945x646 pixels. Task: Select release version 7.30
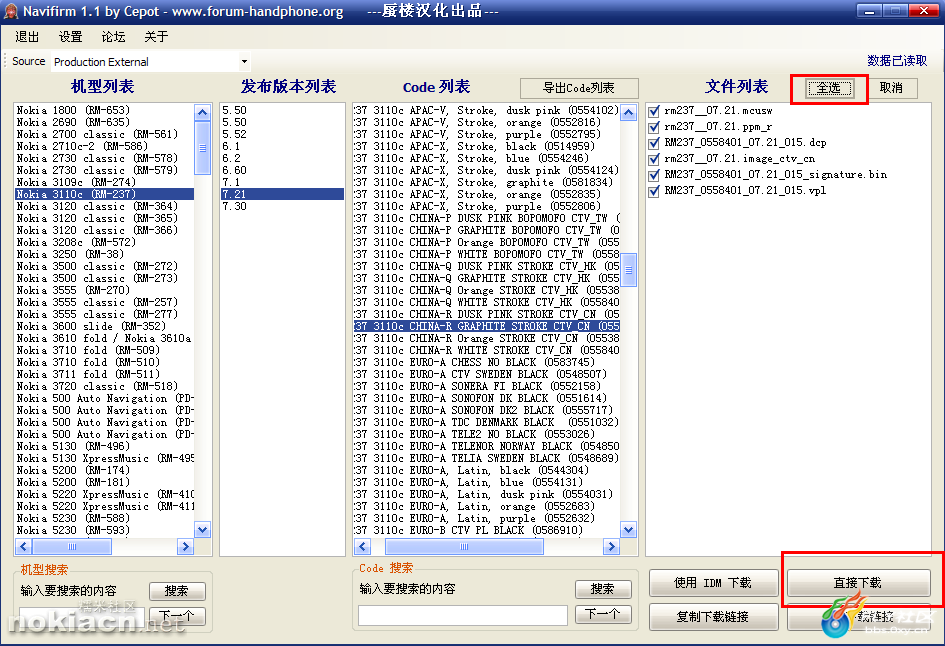(282, 206)
